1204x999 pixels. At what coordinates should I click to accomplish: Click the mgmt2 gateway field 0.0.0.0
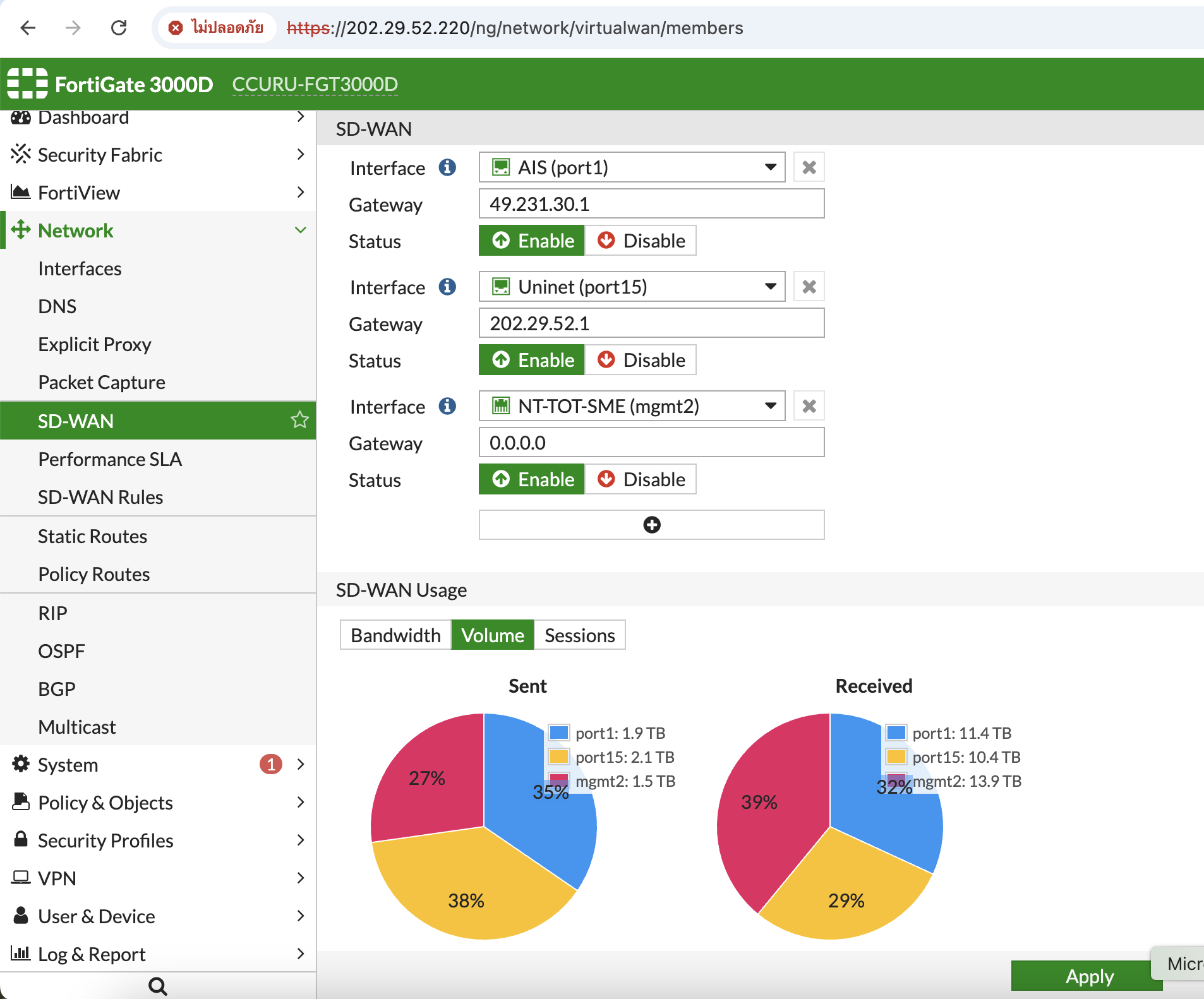coord(651,443)
